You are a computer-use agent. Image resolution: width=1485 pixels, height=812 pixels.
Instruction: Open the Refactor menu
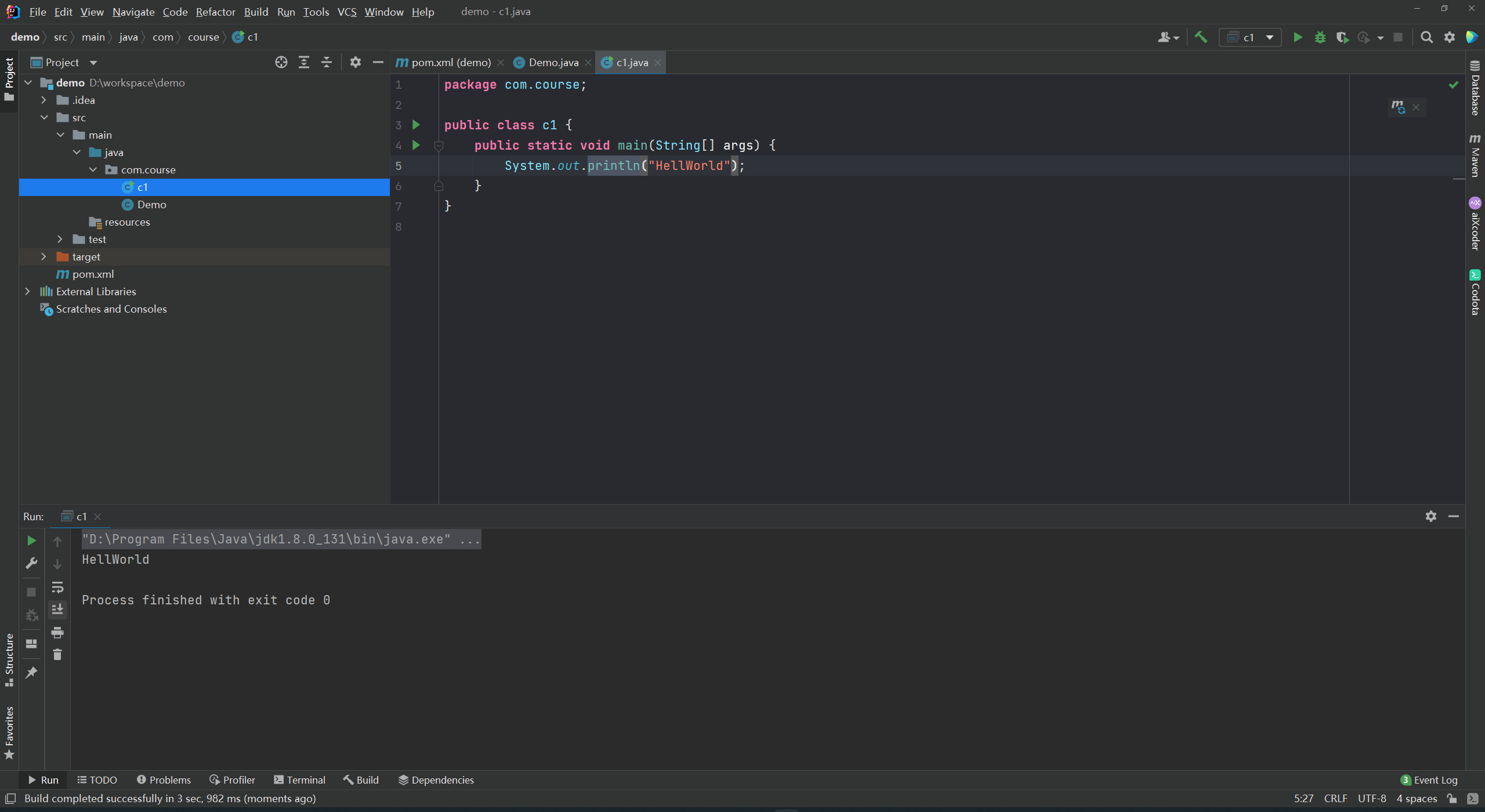[215, 12]
